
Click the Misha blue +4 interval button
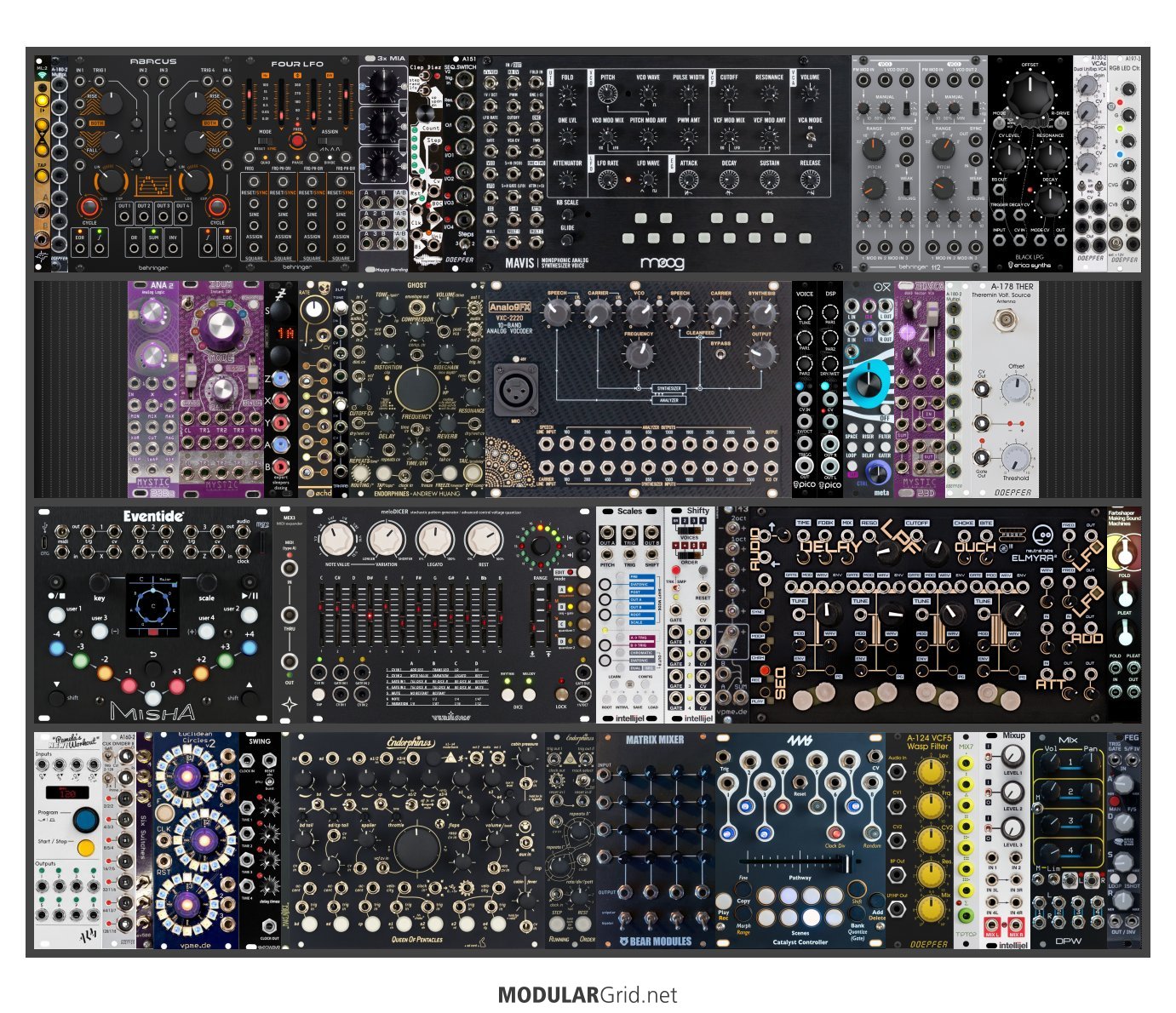[250, 648]
